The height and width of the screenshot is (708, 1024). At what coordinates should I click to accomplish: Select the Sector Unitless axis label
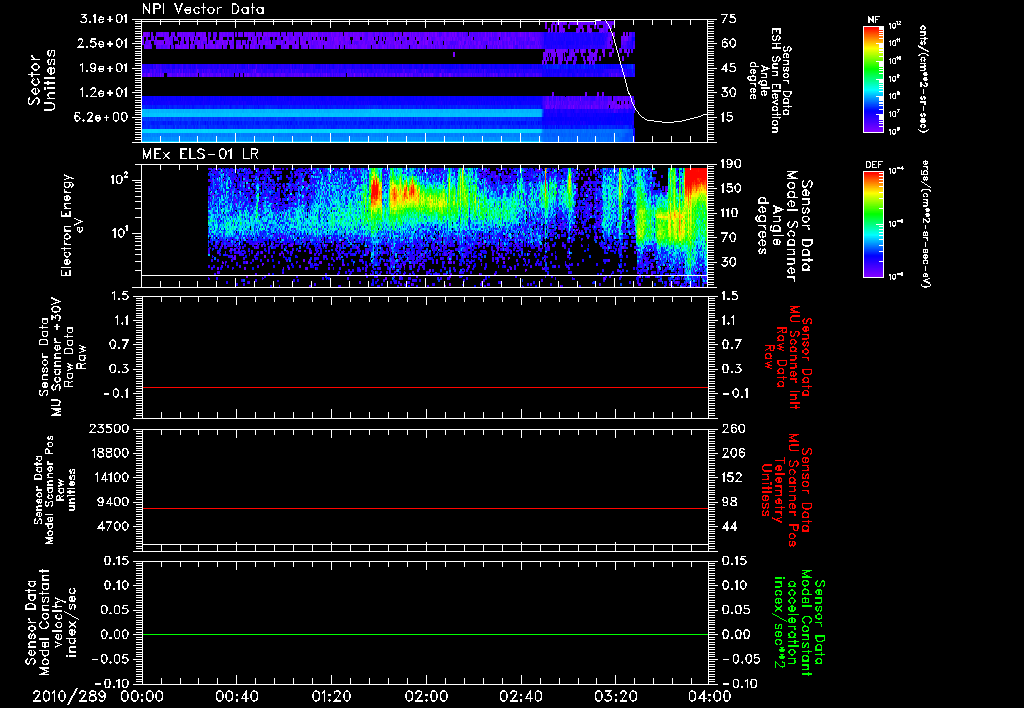point(42,80)
